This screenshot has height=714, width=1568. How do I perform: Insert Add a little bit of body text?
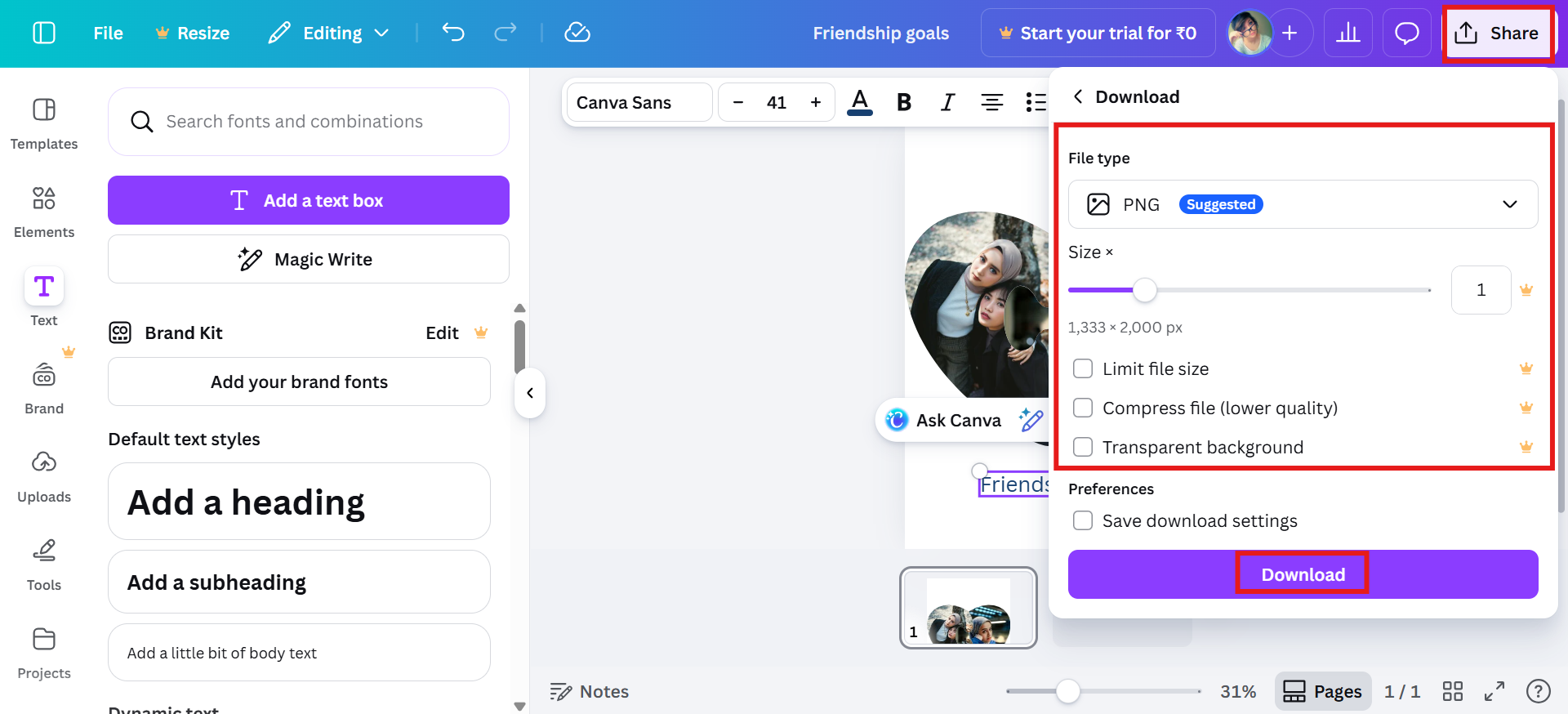[x=299, y=653]
